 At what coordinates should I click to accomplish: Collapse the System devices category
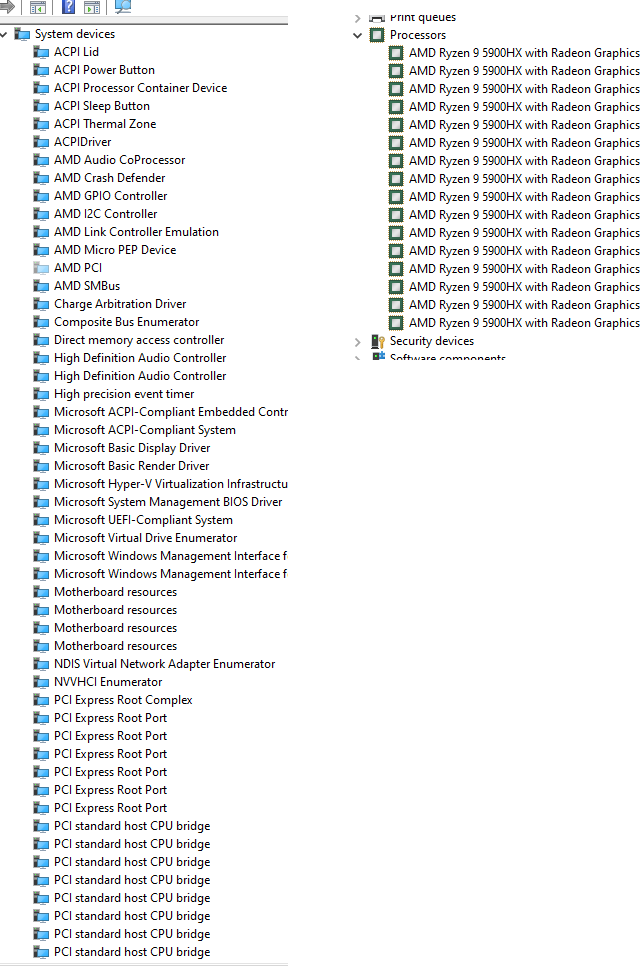(4, 34)
